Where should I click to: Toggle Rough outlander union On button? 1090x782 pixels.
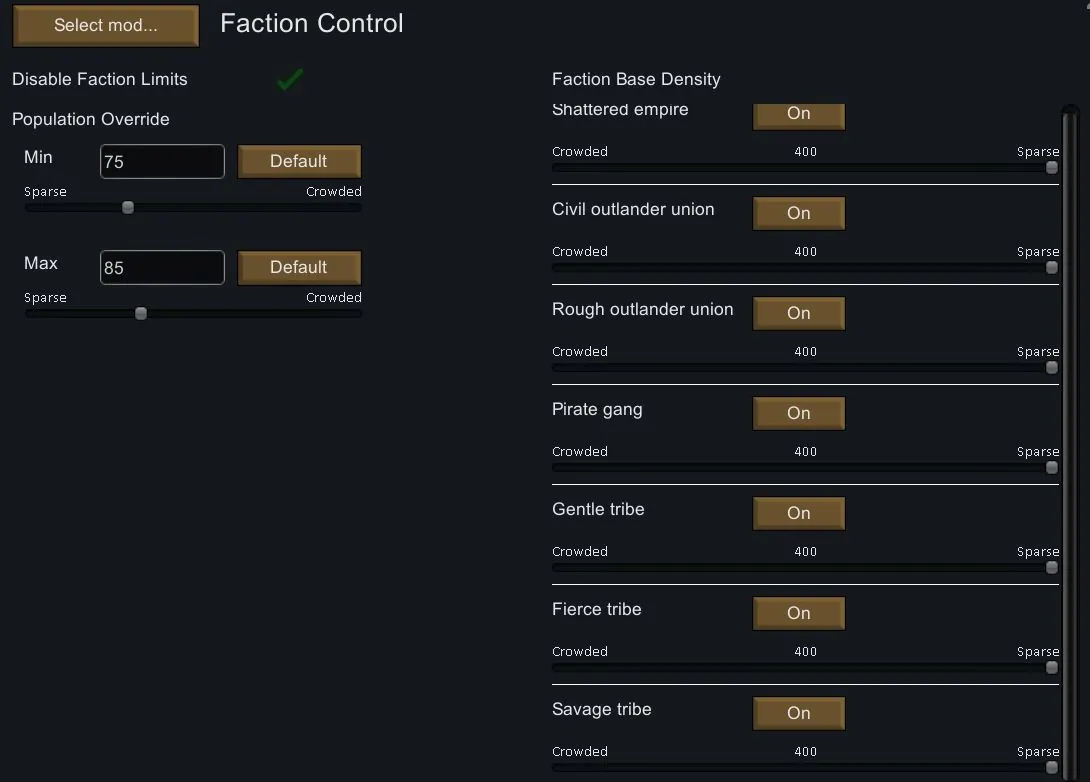(798, 313)
